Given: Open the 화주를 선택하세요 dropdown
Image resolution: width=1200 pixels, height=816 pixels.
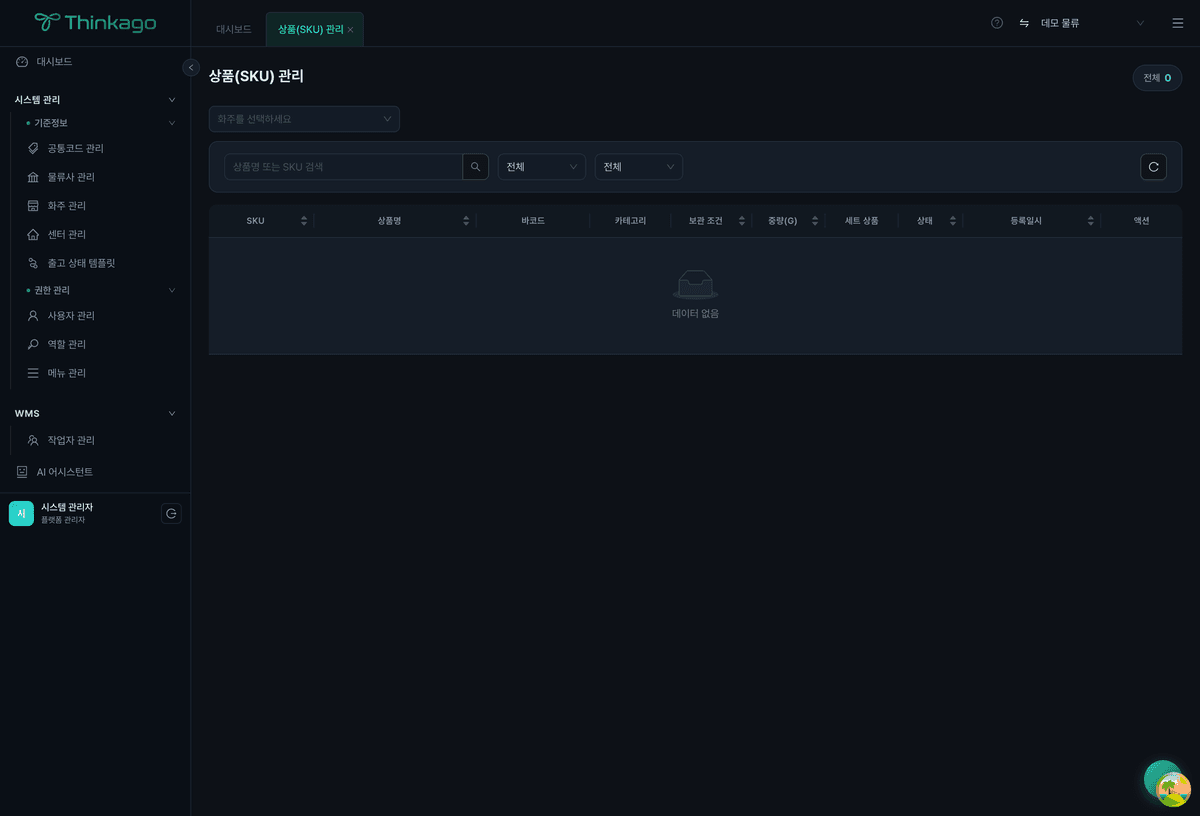Looking at the screenshot, I should [x=304, y=119].
